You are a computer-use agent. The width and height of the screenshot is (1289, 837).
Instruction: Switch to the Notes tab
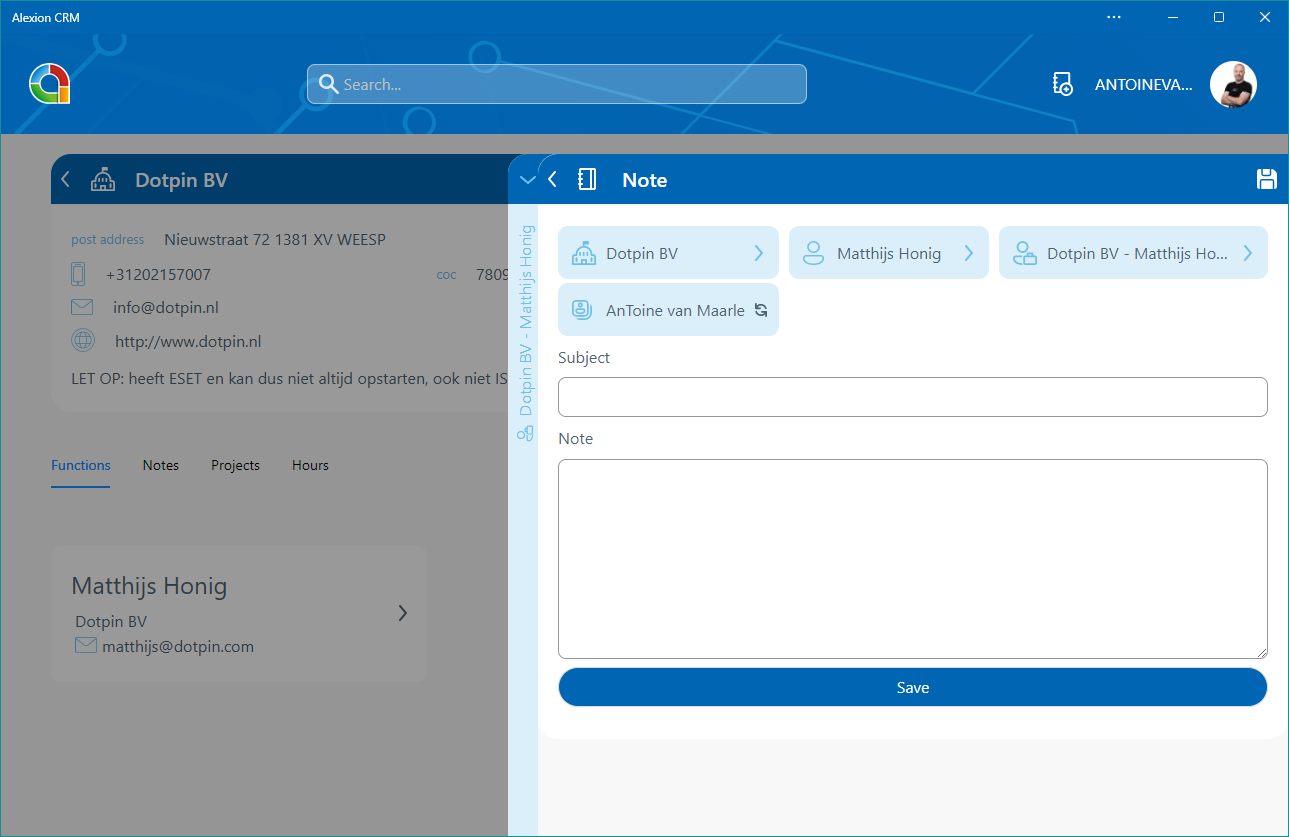click(x=161, y=465)
